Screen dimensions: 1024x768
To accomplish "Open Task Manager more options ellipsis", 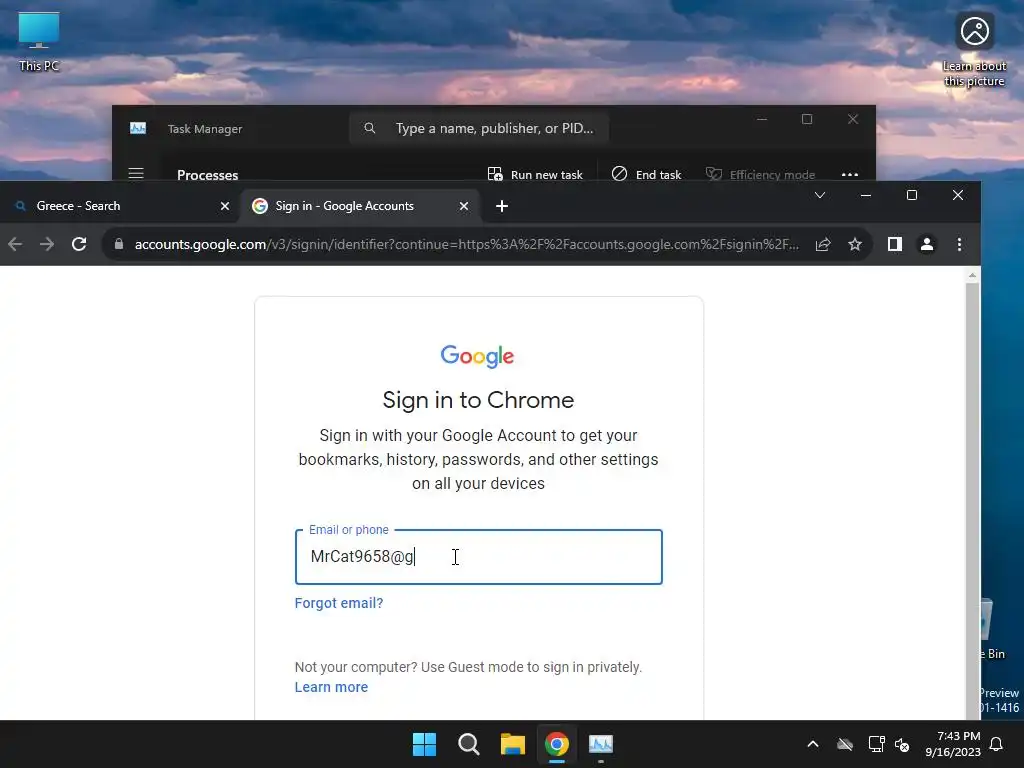I will pos(850,174).
